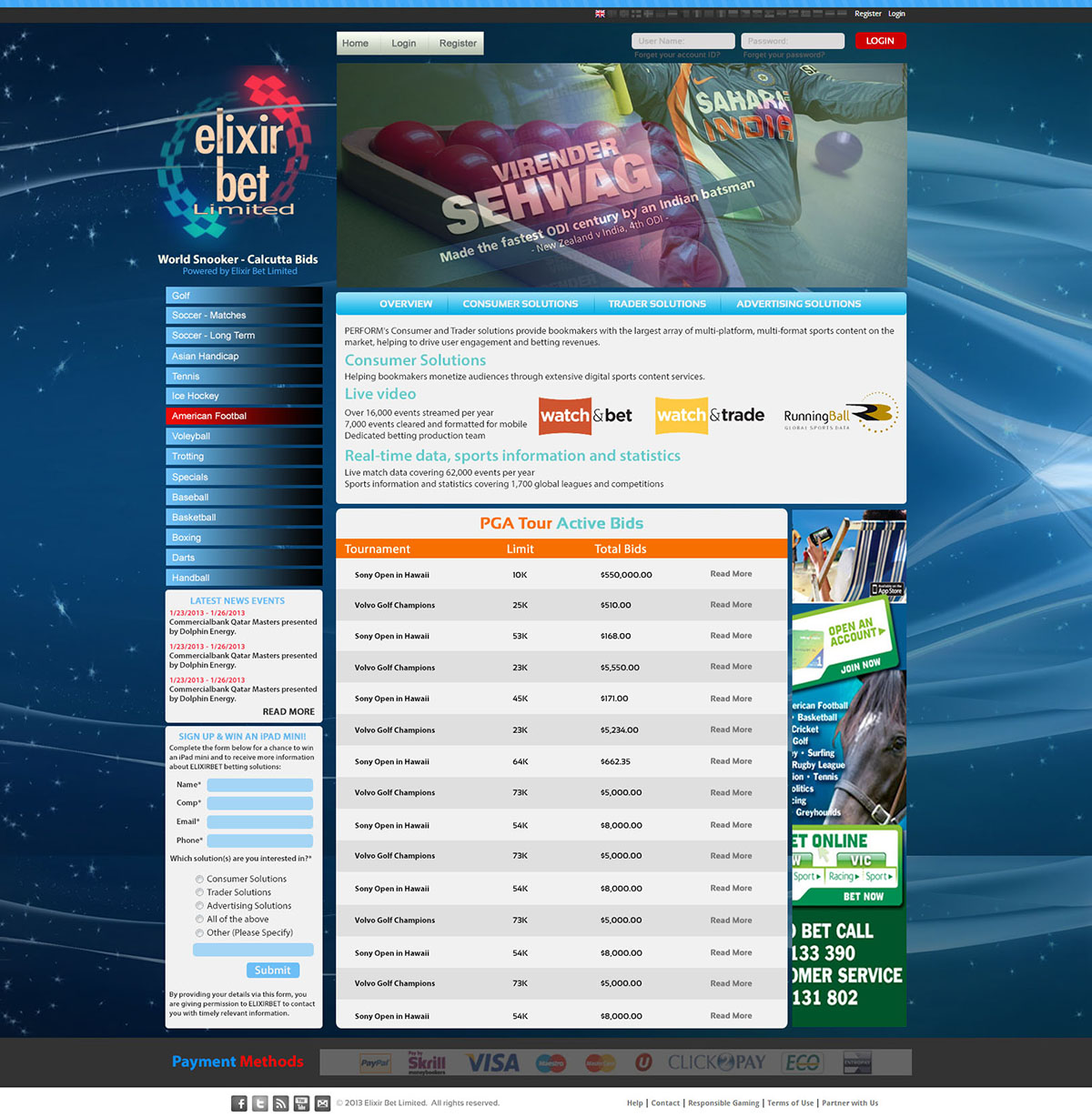The image size is (1092, 1117).
Task: Click Register link in top bar
Action: pos(868,14)
